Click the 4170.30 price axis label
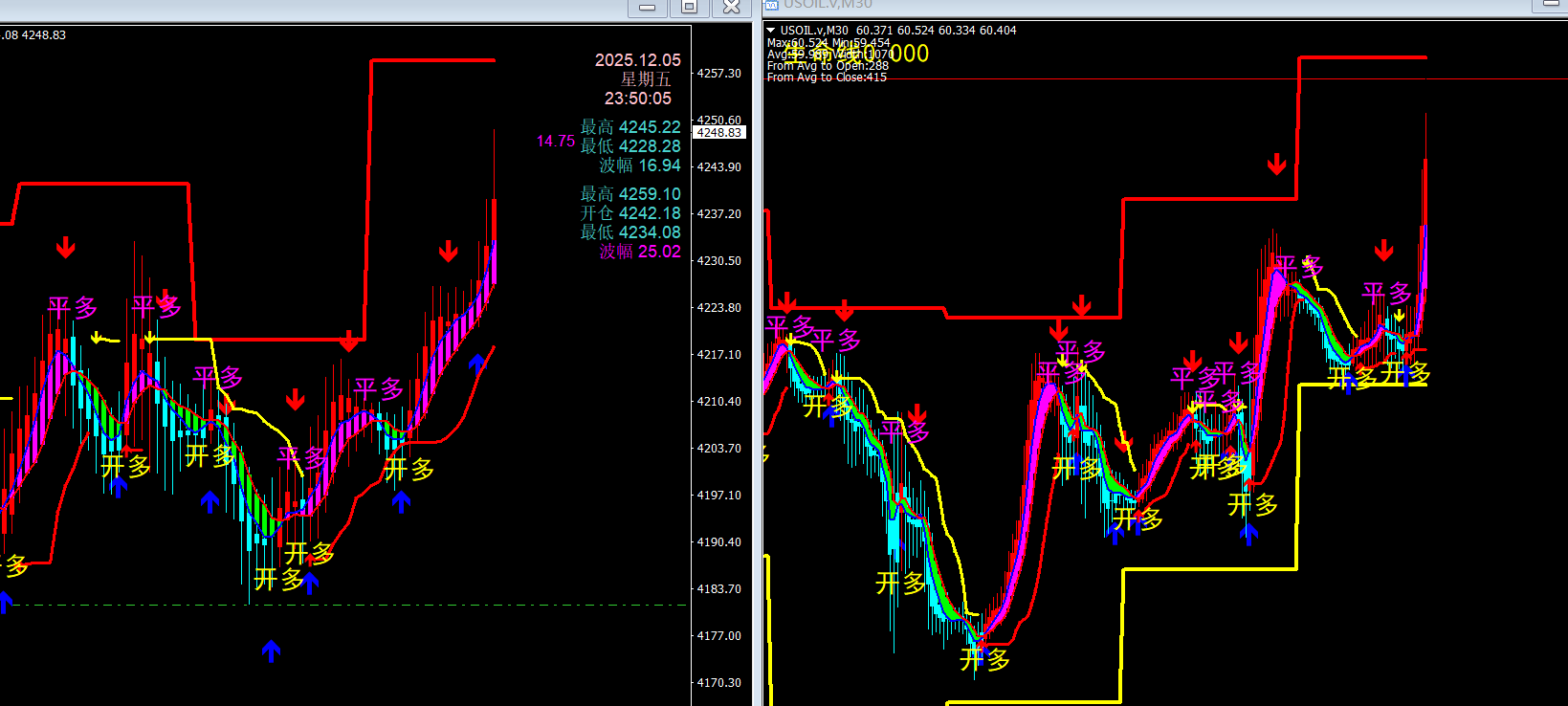The image size is (1568, 706). (718, 683)
